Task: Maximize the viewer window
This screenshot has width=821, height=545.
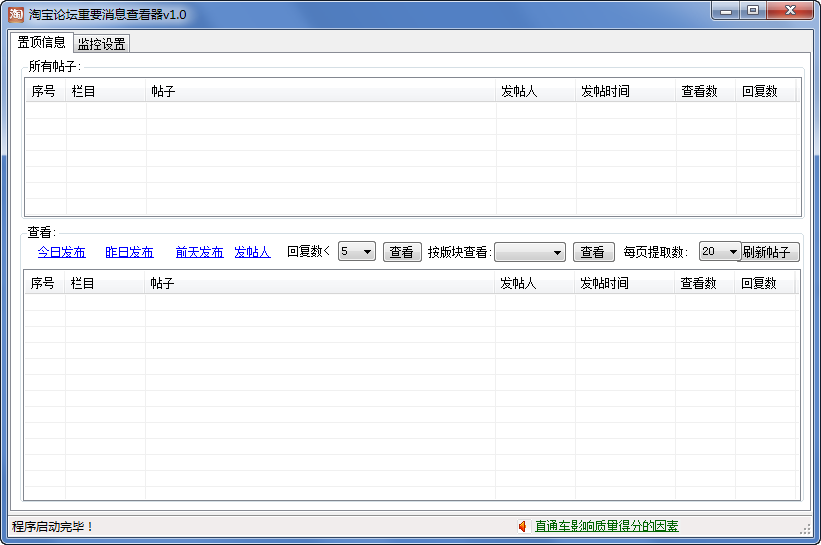Action: point(753,10)
